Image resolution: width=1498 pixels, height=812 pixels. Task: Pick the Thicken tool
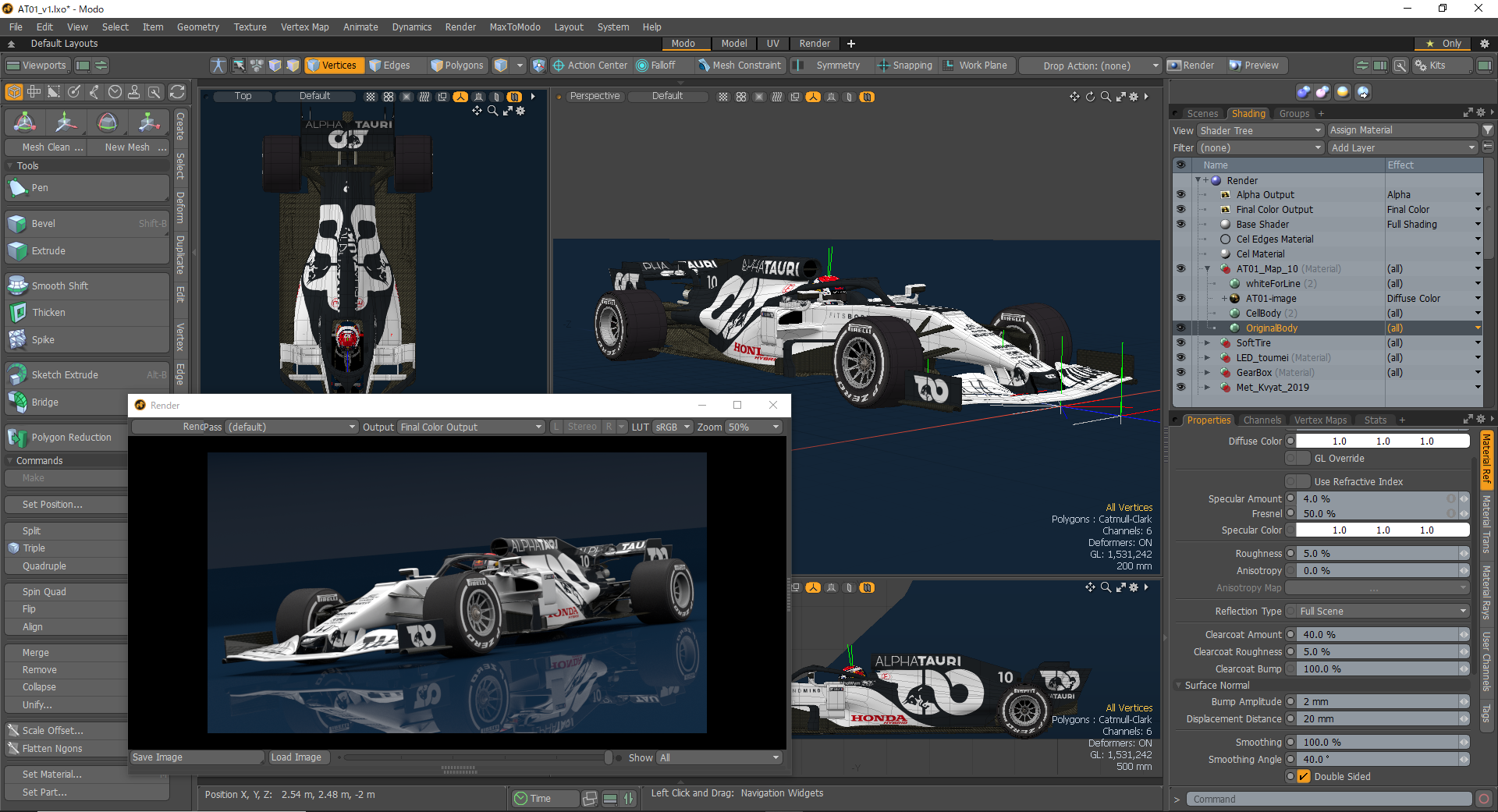[x=87, y=313]
